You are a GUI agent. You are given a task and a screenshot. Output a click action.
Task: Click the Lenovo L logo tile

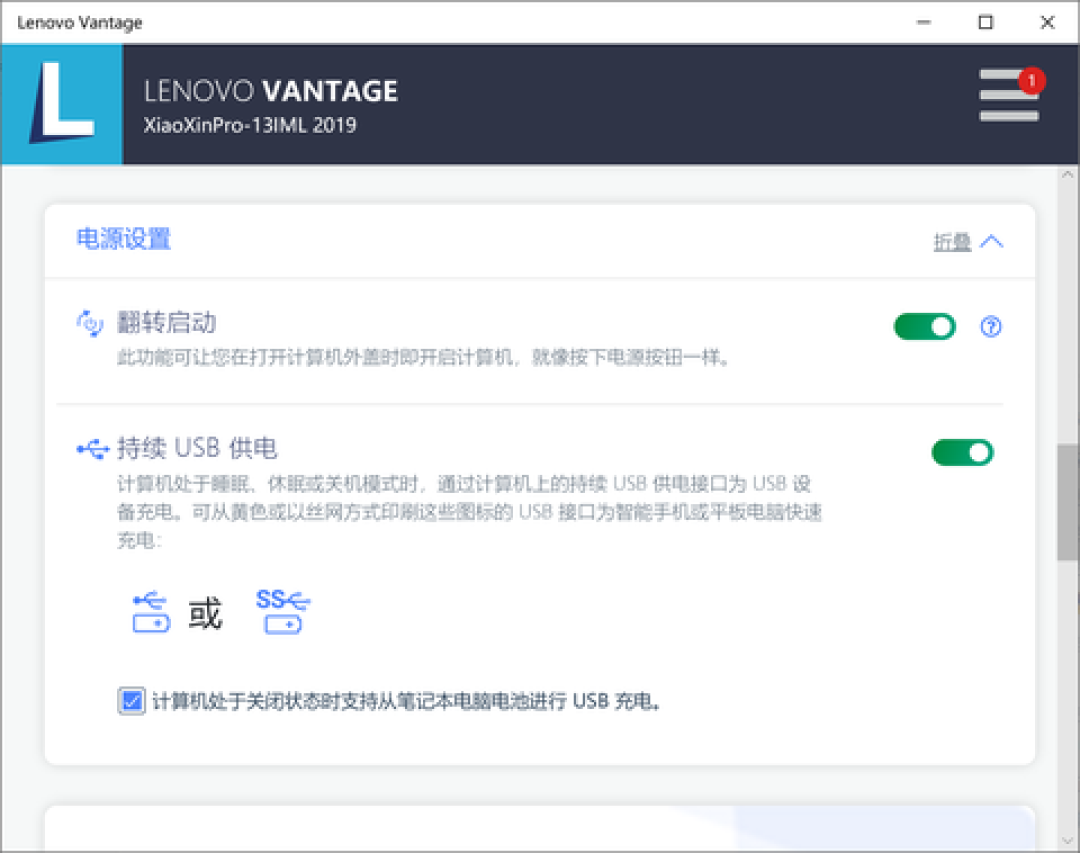pos(62,104)
